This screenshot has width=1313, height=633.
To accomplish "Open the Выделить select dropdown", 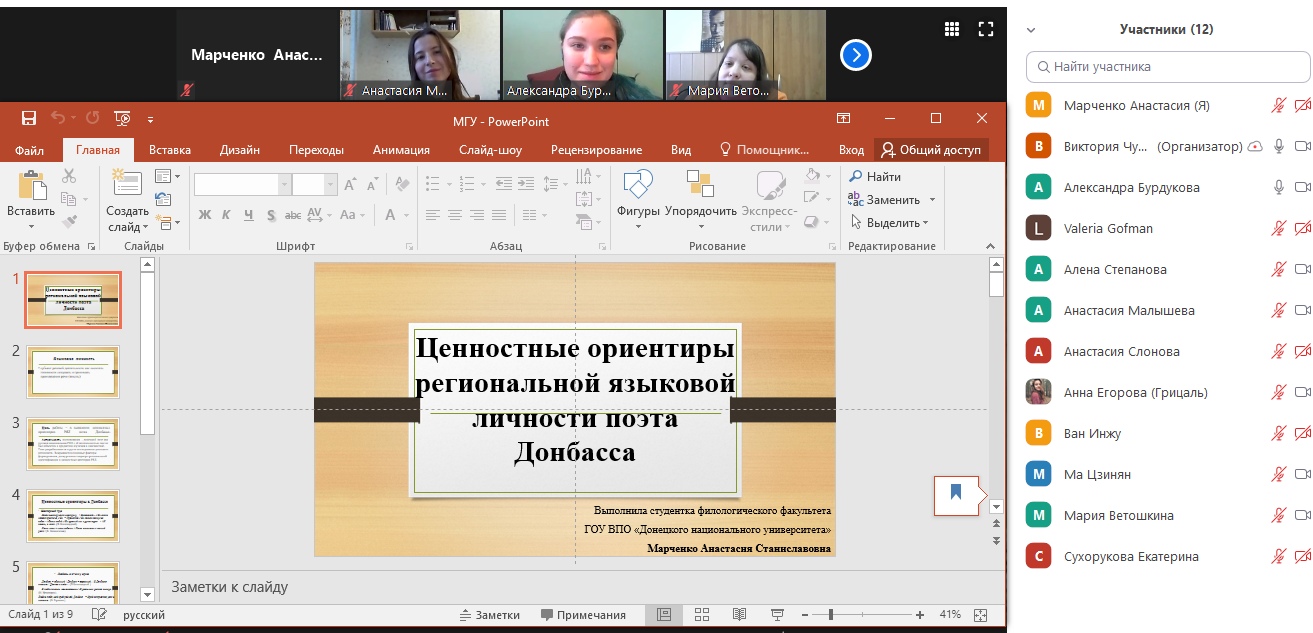I will [x=889, y=222].
